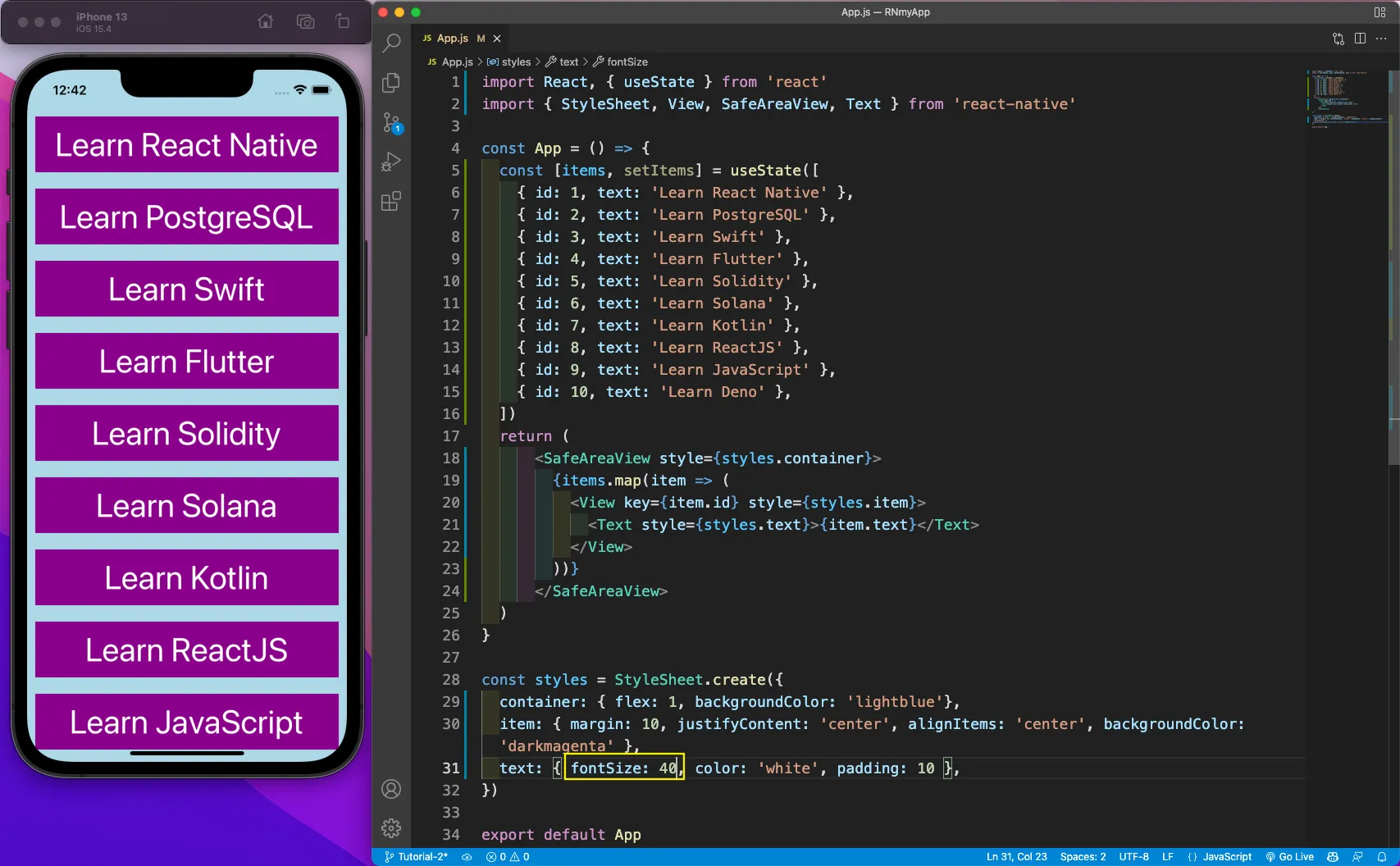Click 'setItems' on line 5
The width and height of the screenshot is (1400, 866).
click(659, 171)
